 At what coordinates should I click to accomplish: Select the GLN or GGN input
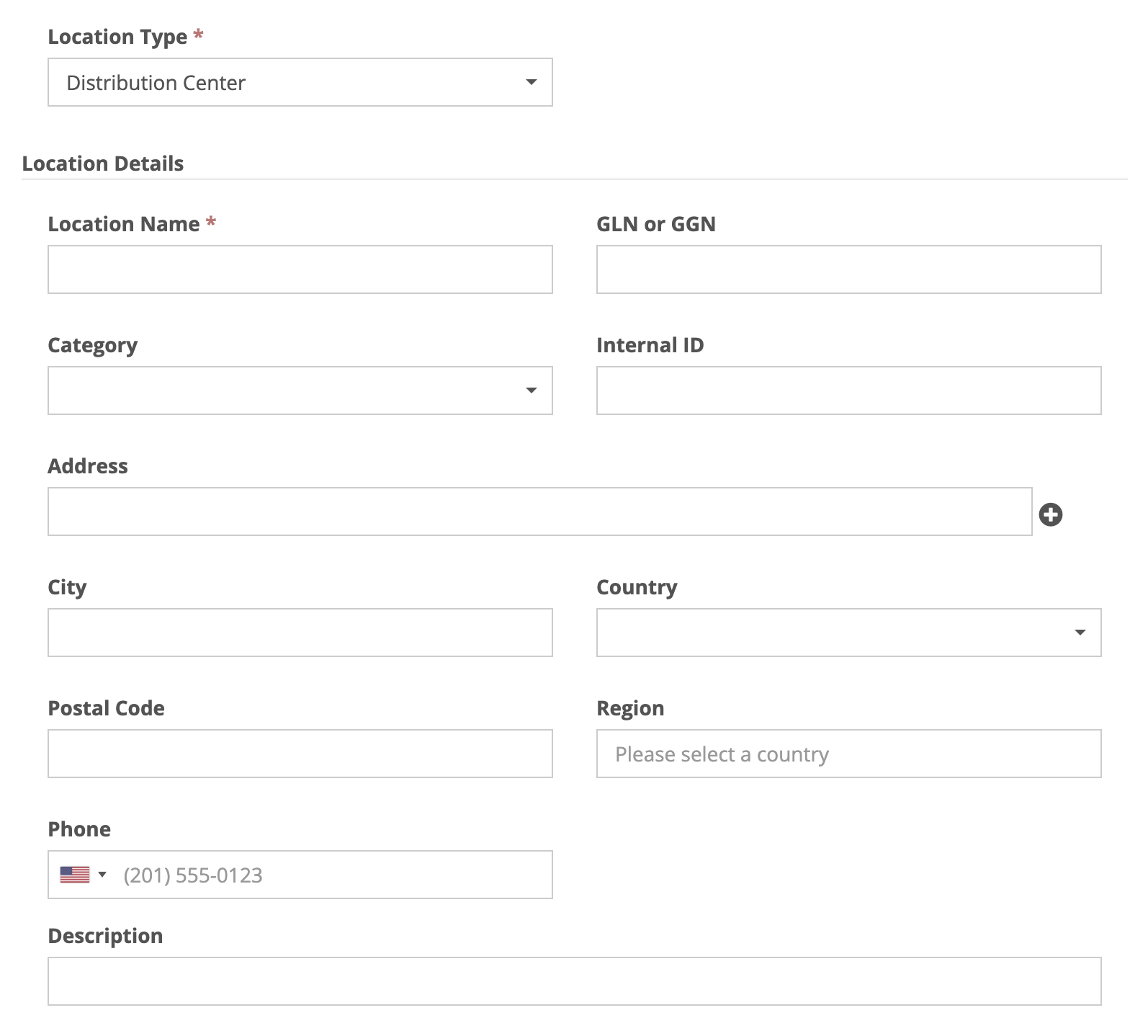[848, 269]
